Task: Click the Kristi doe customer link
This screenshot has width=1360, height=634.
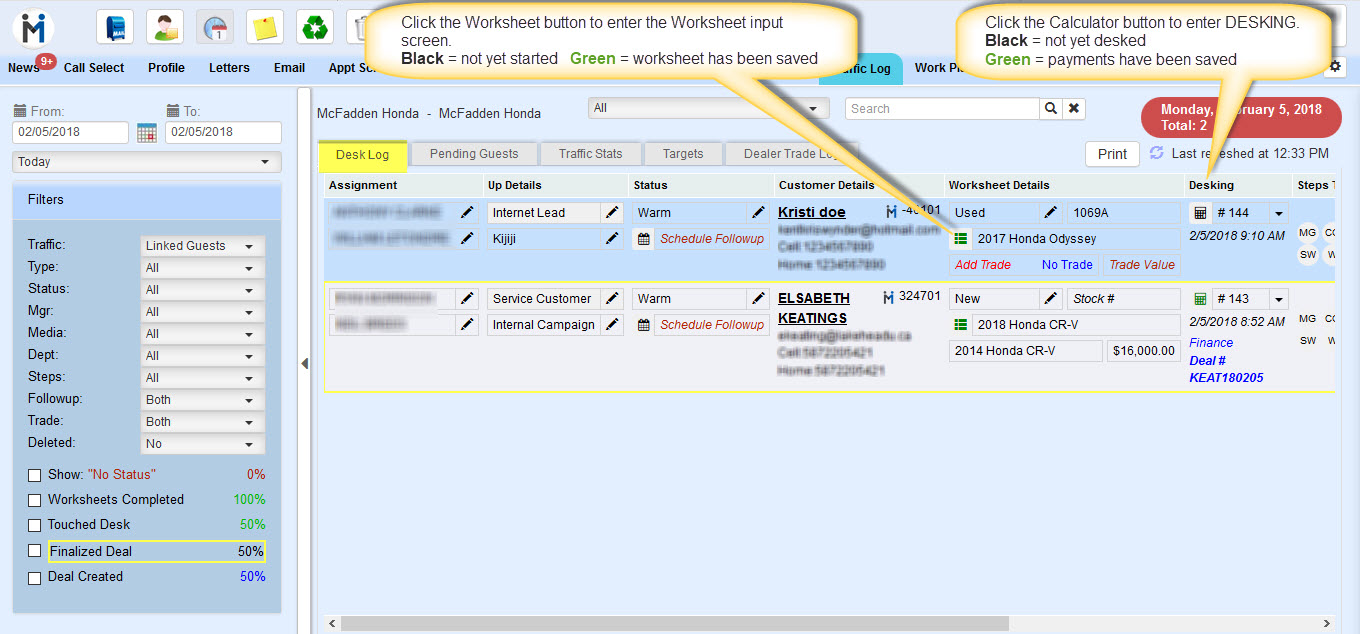Action: tap(811, 212)
